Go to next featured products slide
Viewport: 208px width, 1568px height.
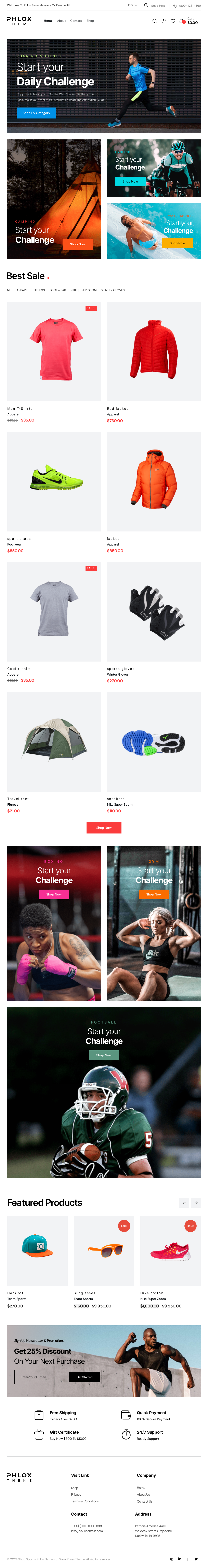pyautogui.click(x=196, y=1202)
